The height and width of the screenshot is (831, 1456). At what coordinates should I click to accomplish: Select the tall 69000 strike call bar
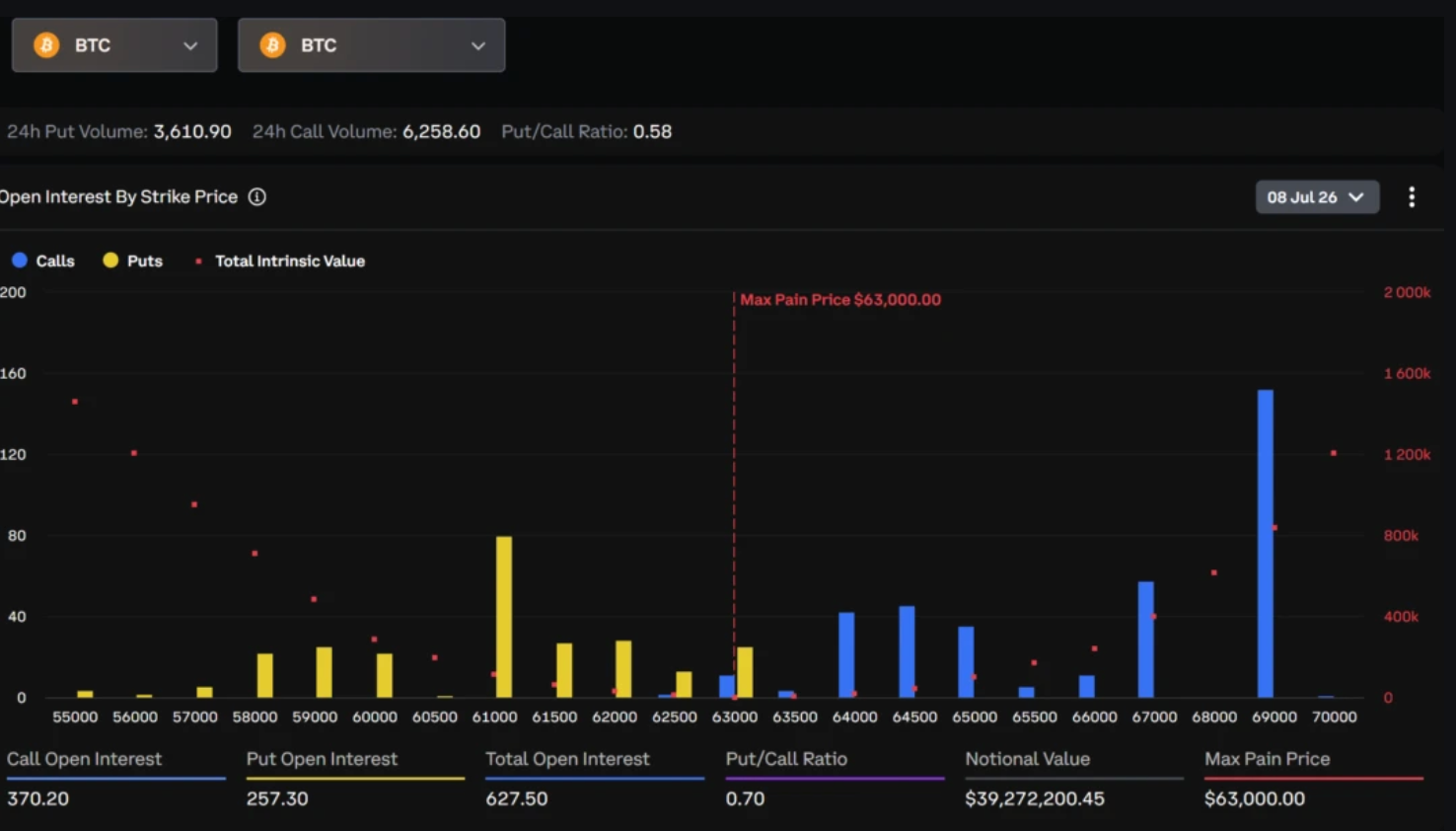coord(1266,544)
